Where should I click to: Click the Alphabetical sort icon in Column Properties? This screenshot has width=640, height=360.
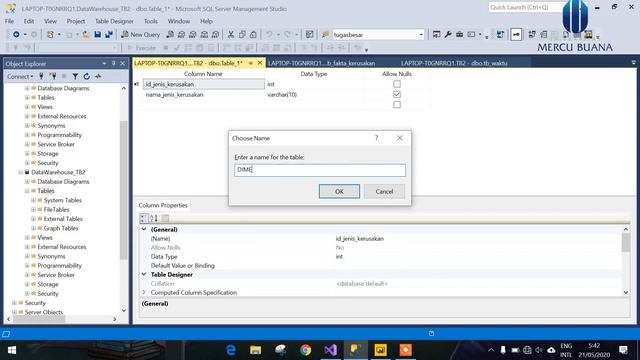[x=154, y=218]
